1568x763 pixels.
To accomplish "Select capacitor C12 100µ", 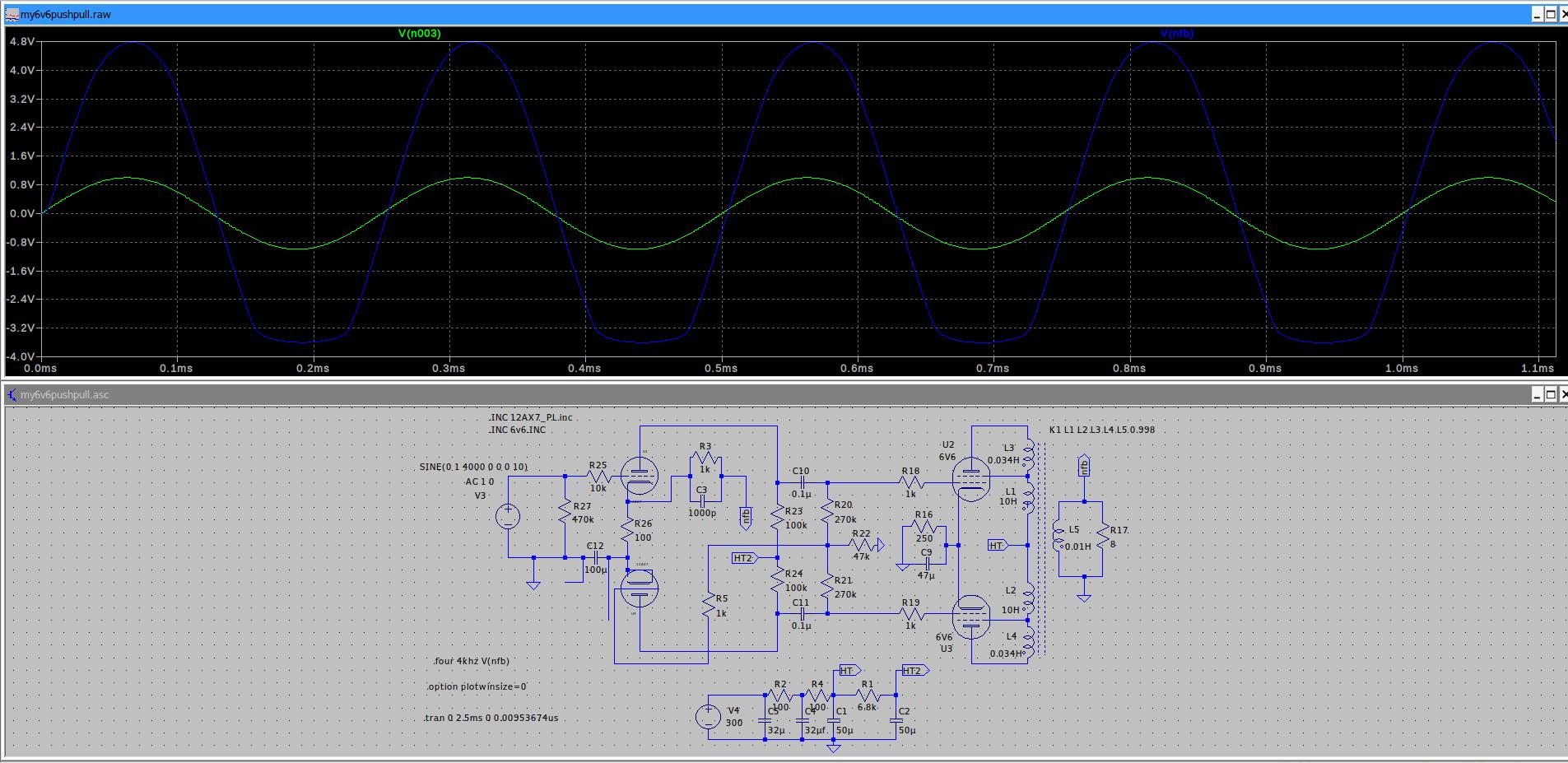I will point(596,557).
